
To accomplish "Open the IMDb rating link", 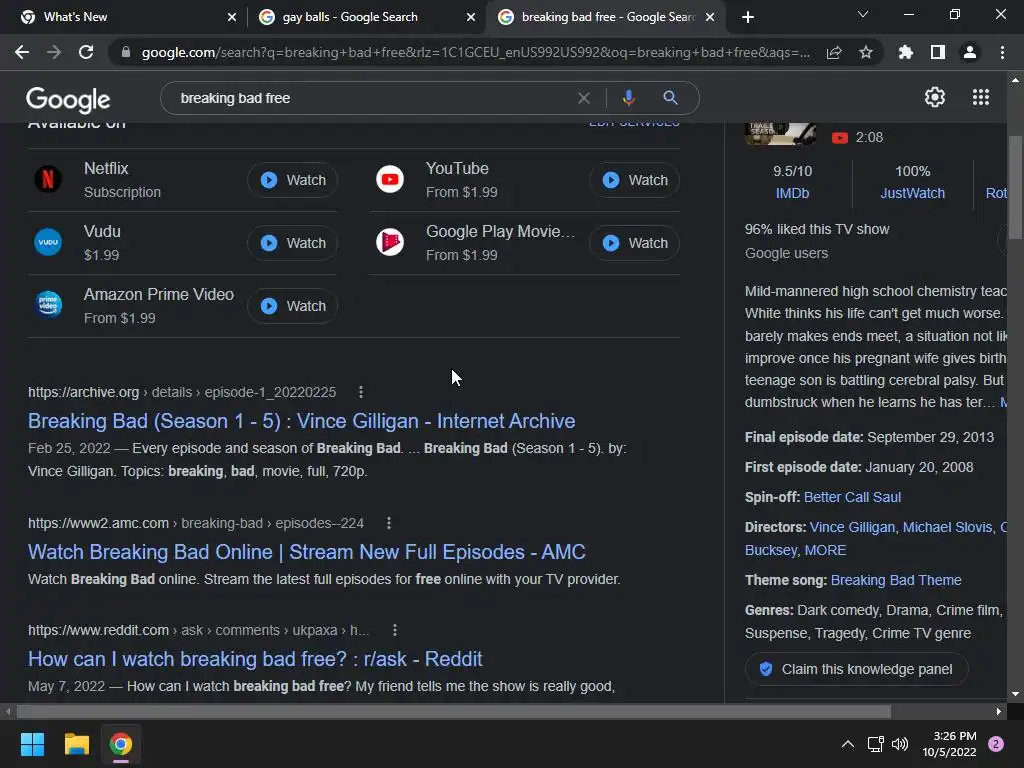I will [792, 193].
